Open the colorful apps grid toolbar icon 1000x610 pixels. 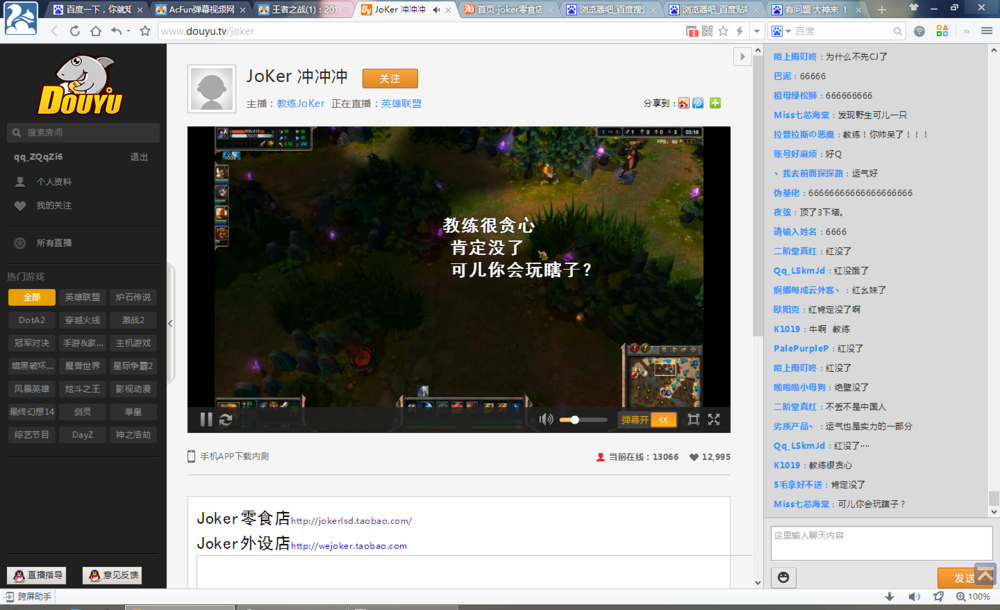click(x=942, y=31)
